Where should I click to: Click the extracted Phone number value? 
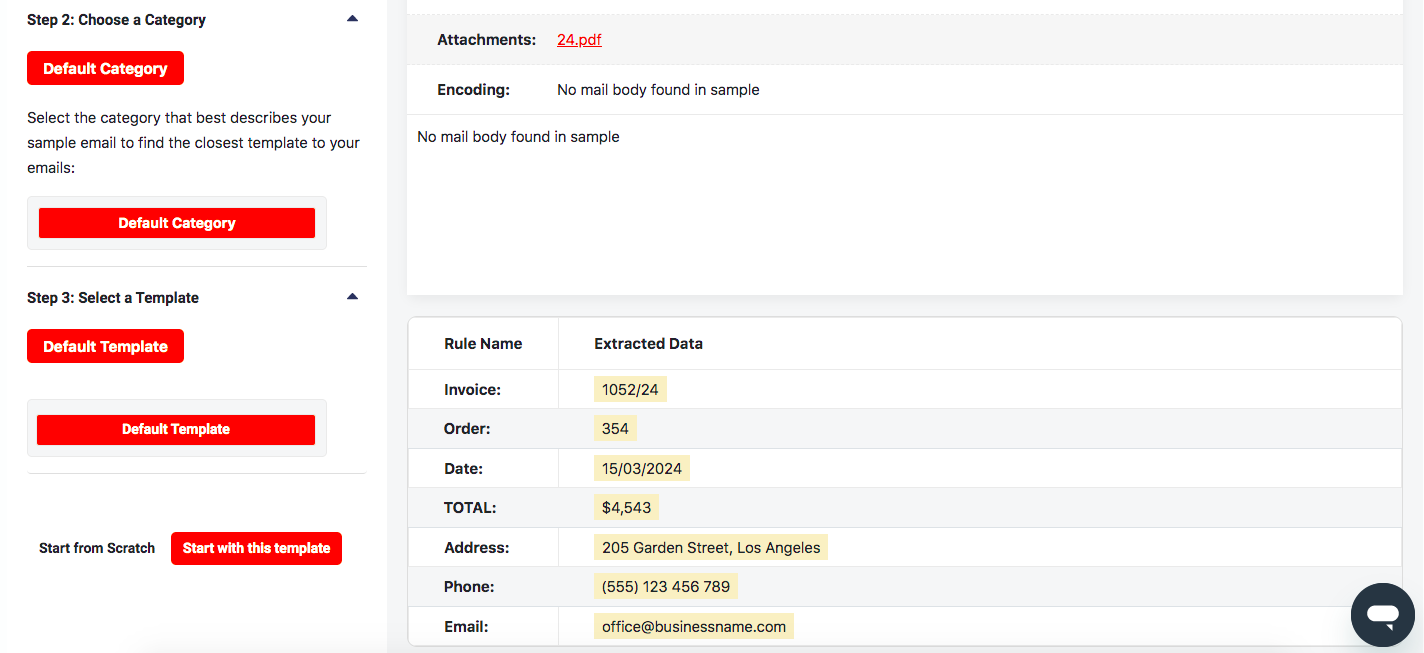[664, 586]
